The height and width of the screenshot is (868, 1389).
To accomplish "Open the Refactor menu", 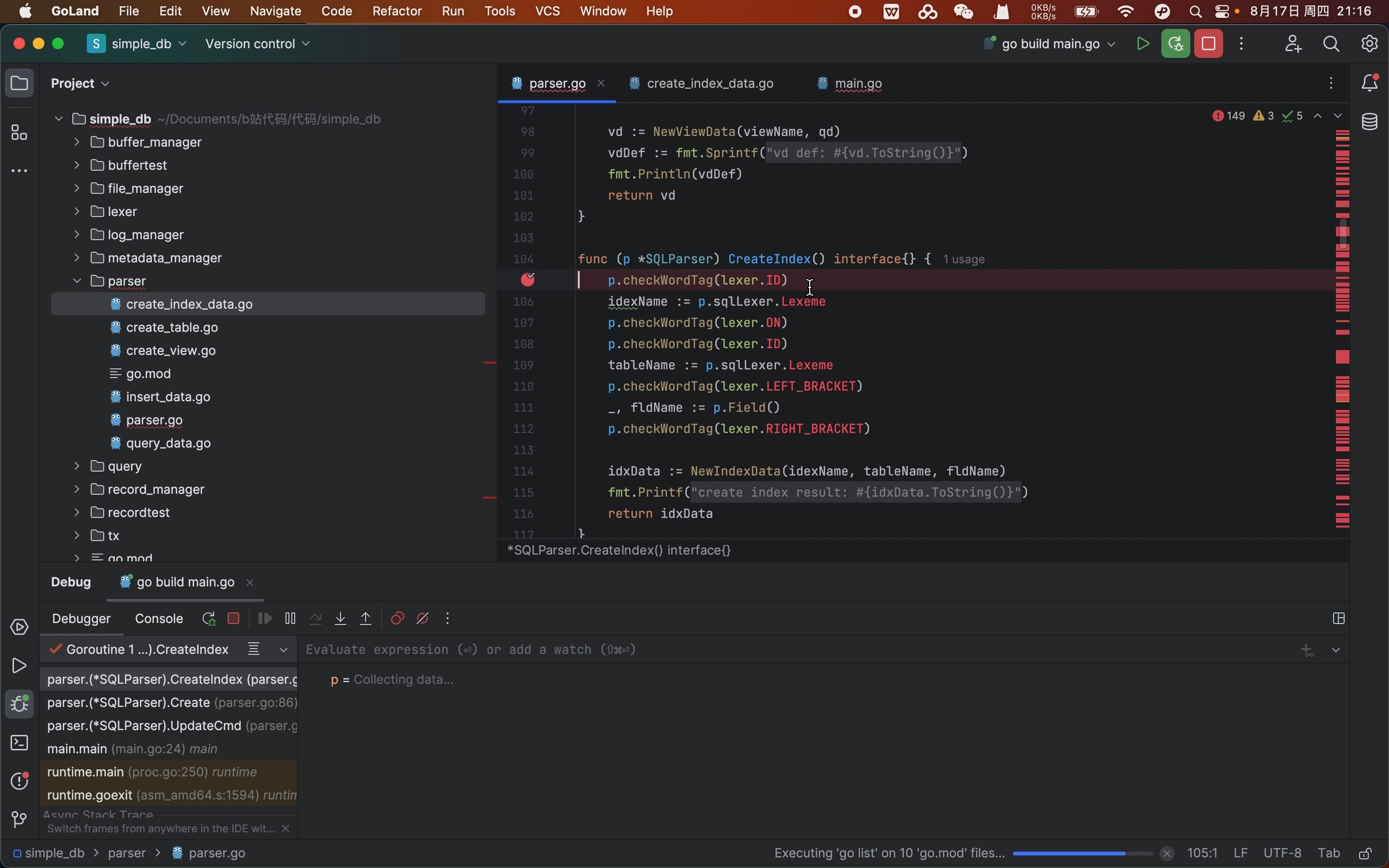I will pyautogui.click(x=396, y=11).
